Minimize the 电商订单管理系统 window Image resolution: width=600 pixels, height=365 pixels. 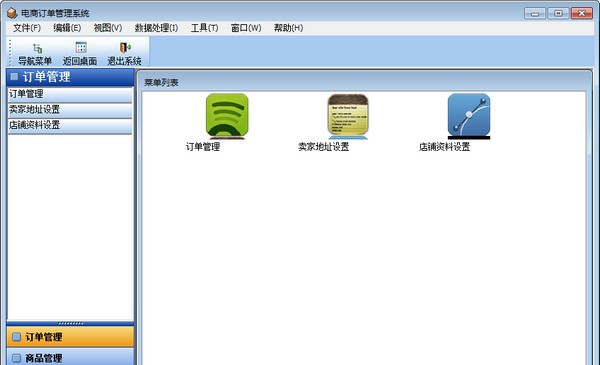coord(535,13)
